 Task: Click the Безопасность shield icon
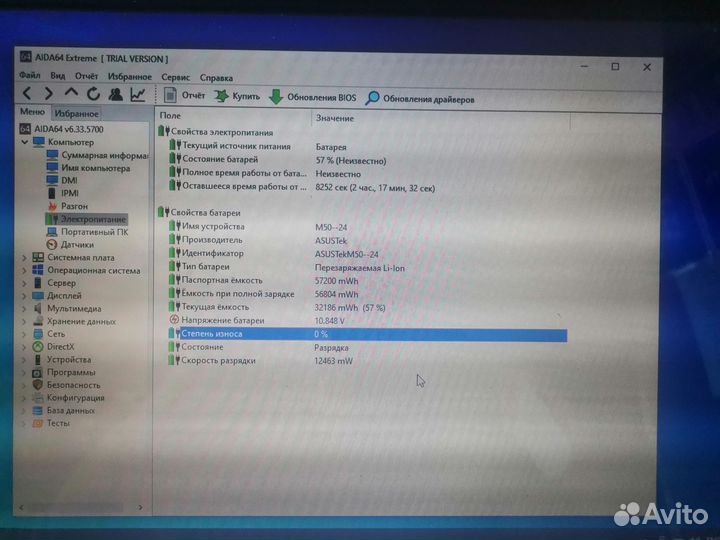pos(38,385)
